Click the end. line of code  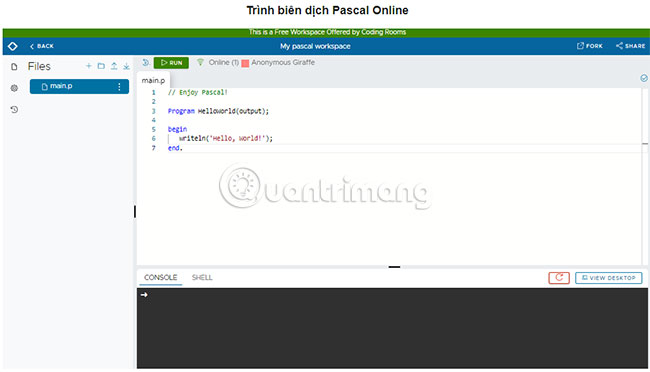[175, 148]
